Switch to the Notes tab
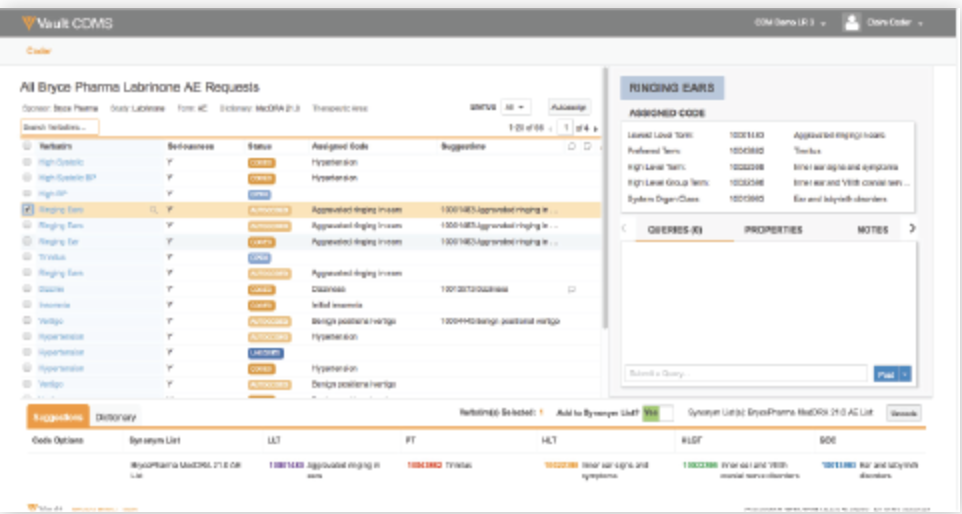Viewport: 962px width, 514px height. tap(872, 230)
